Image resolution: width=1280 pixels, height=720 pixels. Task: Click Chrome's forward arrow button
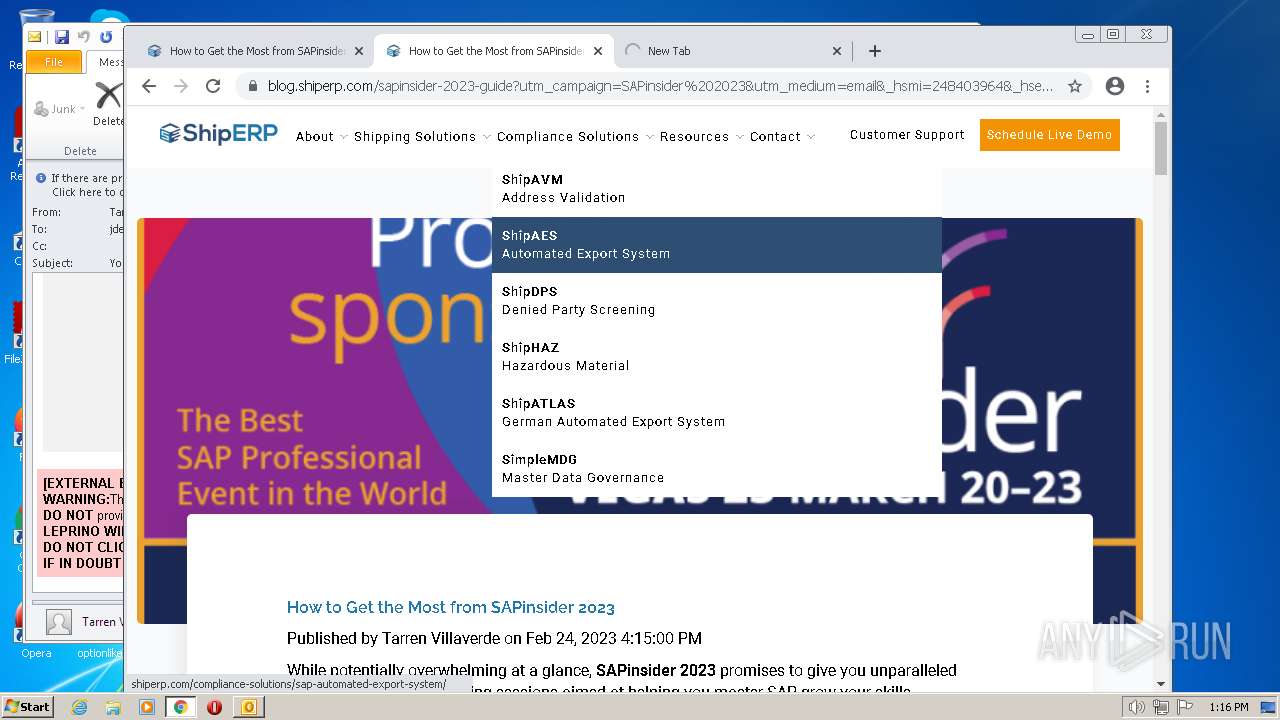pyautogui.click(x=181, y=86)
